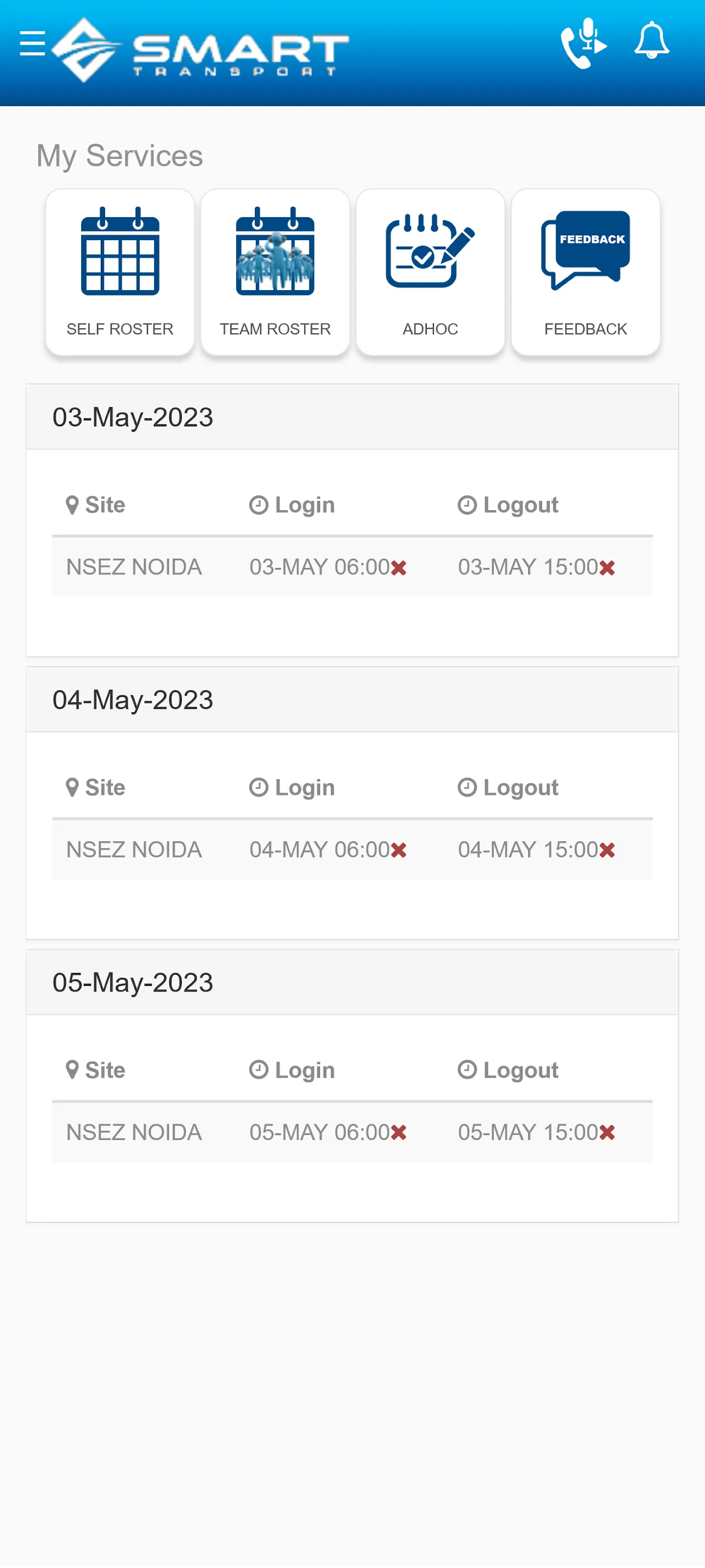Click the Login column header under 04-May-2023
Viewport: 705px width, 1568px height.
[x=293, y=788]
